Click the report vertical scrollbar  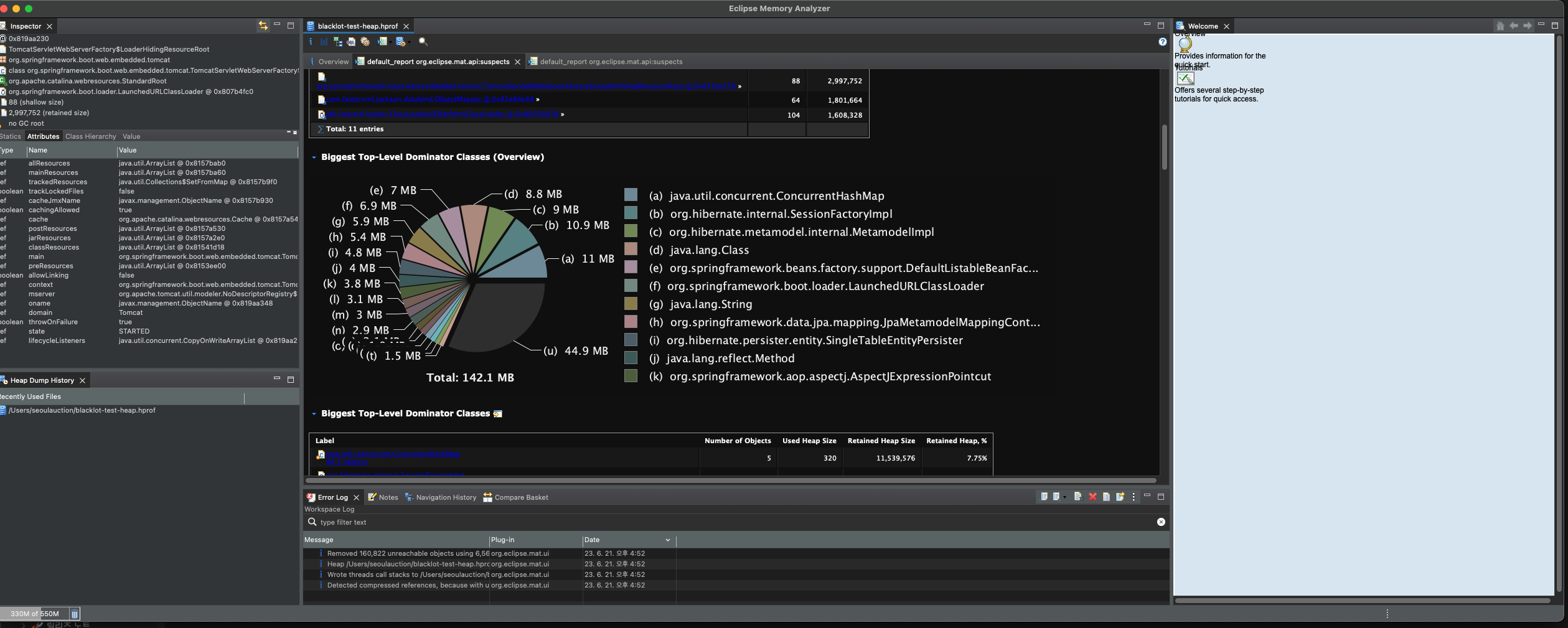[1164, 148]
